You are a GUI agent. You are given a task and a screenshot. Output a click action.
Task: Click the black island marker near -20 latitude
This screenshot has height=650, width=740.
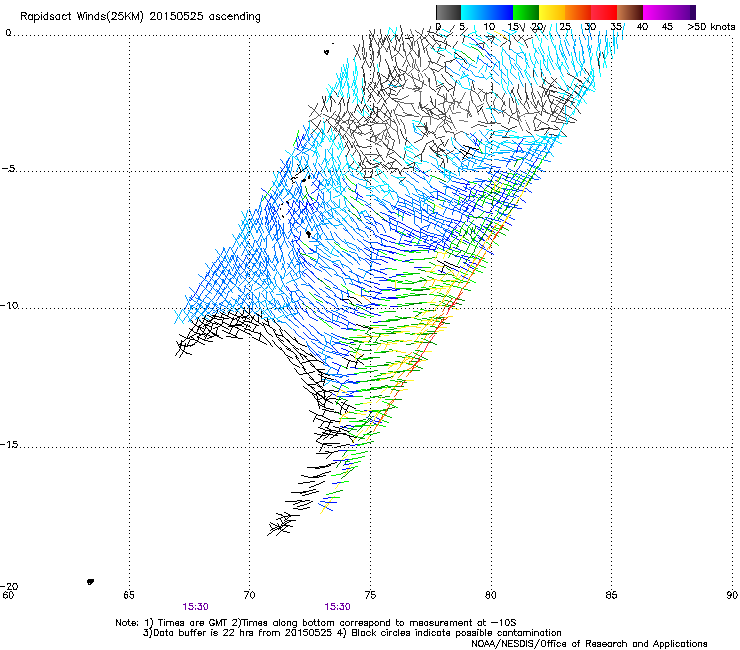[x=90, y=582]
